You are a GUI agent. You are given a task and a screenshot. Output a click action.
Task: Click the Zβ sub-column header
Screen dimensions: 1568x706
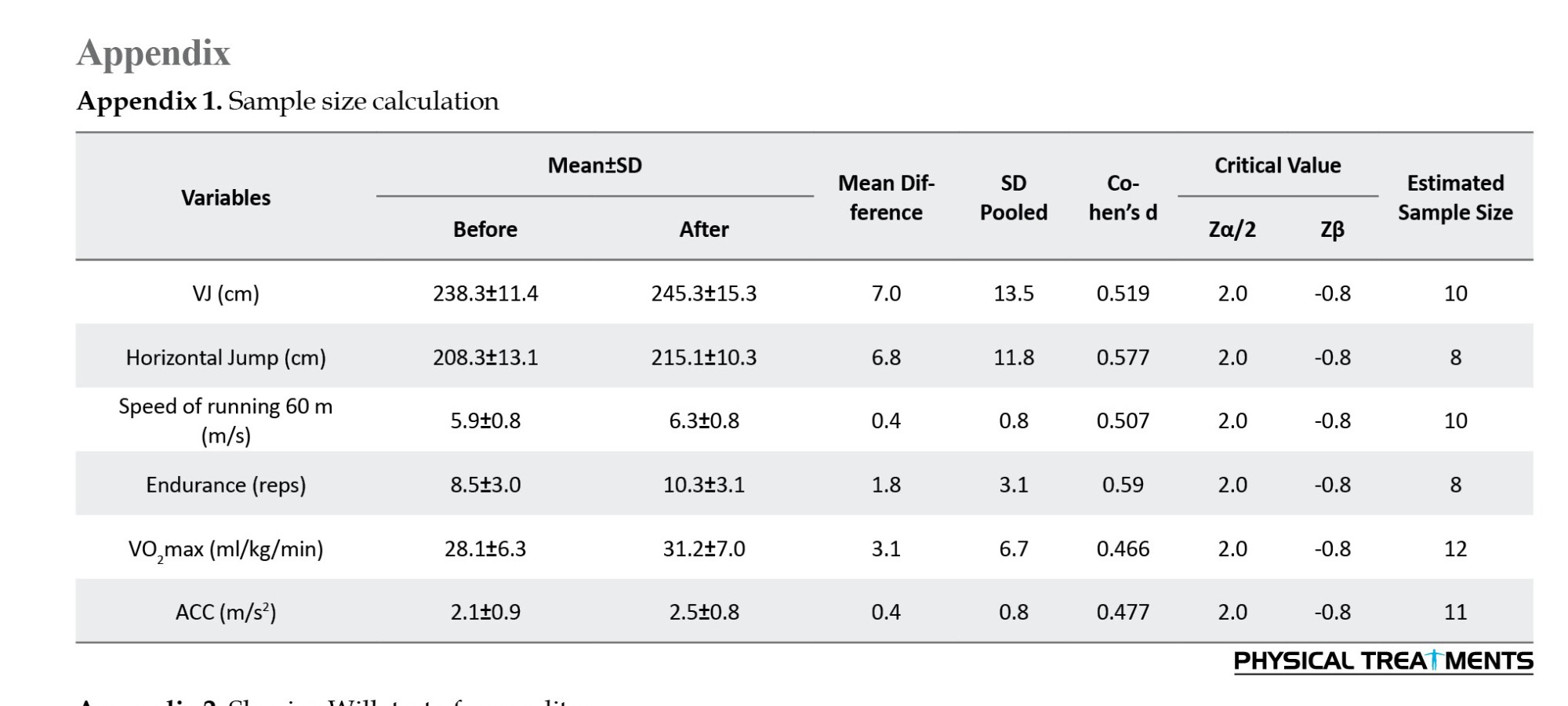[1332, 229]
